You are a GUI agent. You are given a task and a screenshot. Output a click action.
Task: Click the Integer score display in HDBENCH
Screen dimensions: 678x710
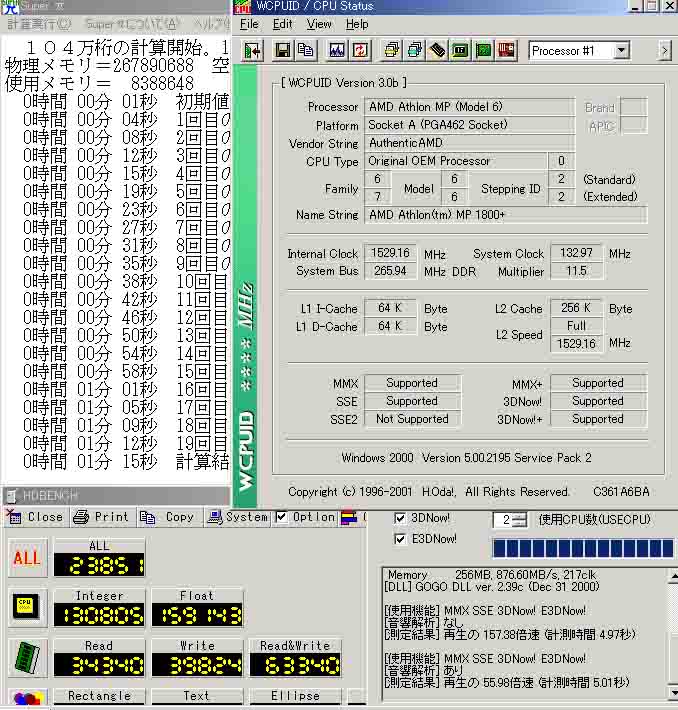click(x=99, y=615)
